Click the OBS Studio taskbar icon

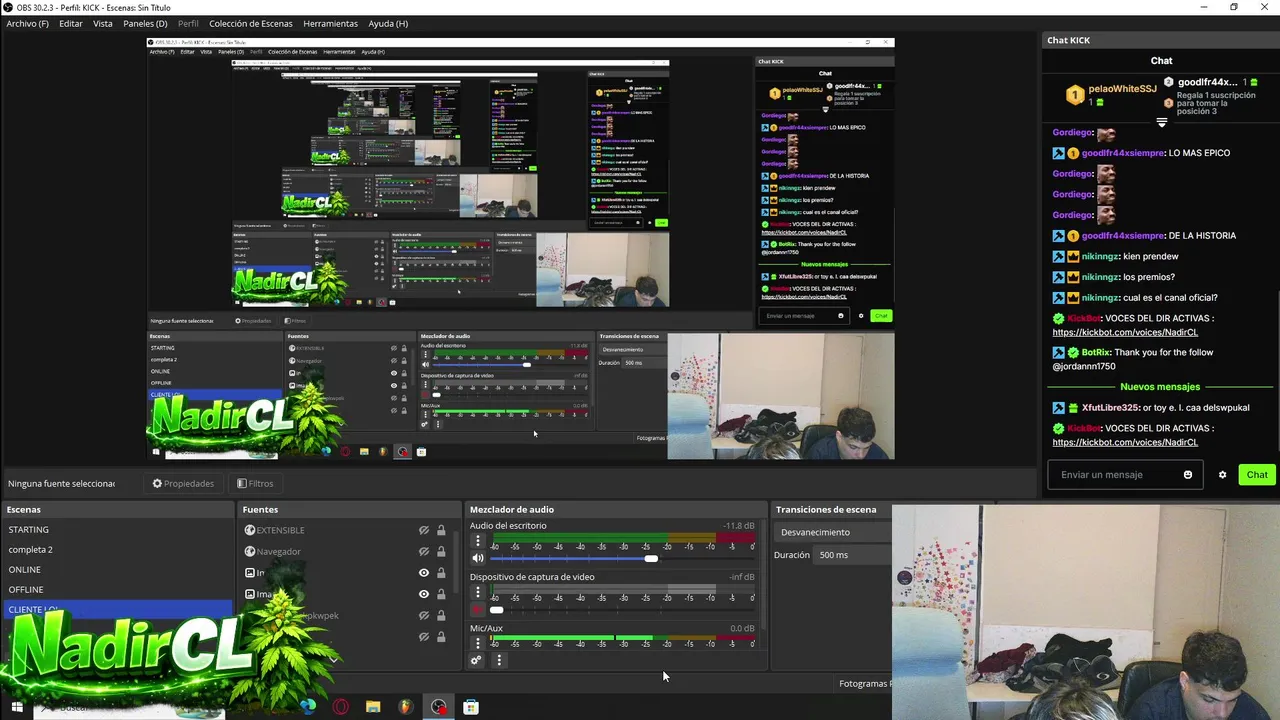click(439, 707)
